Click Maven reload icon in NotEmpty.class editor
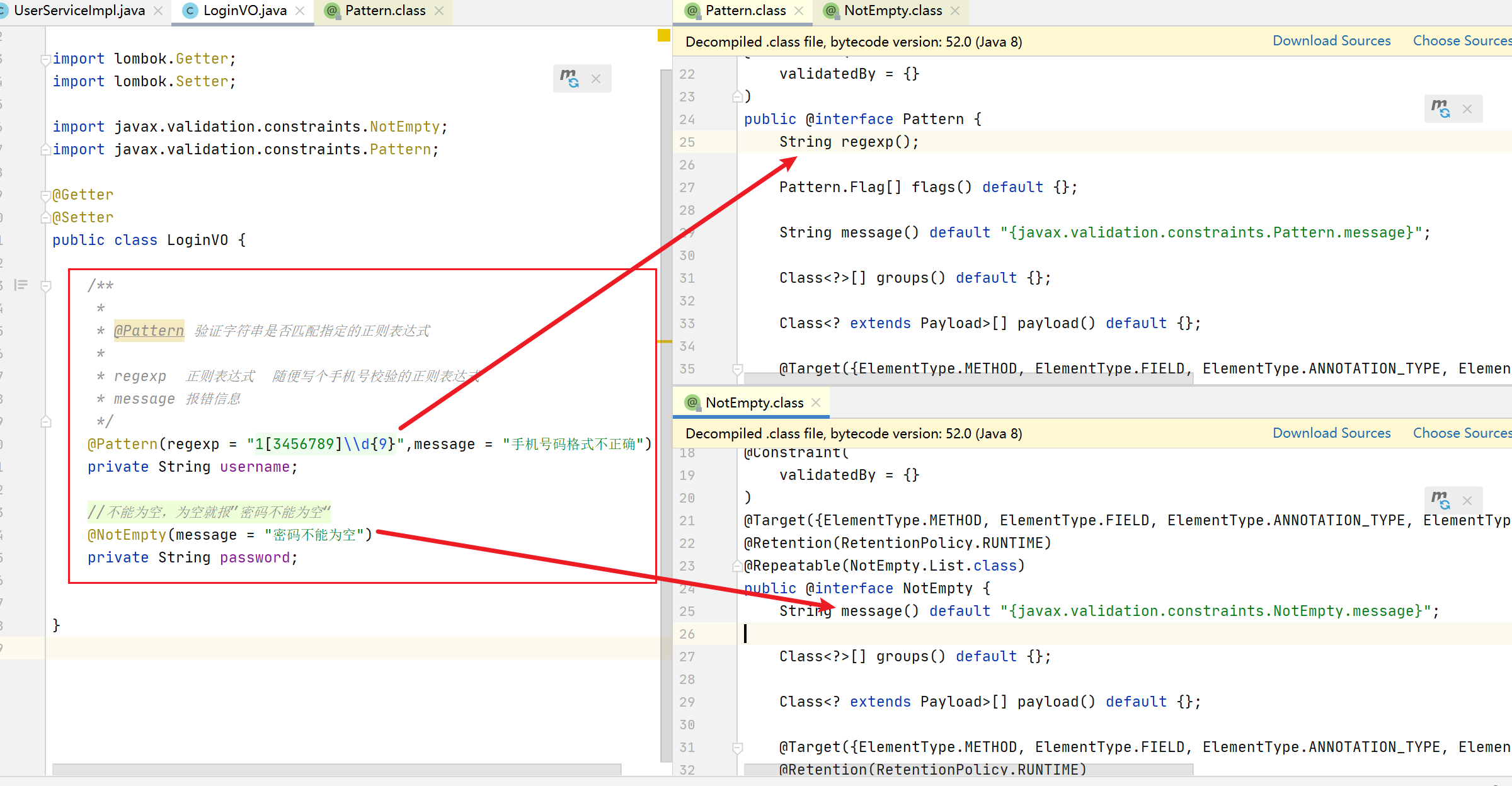 [1440, 501]
